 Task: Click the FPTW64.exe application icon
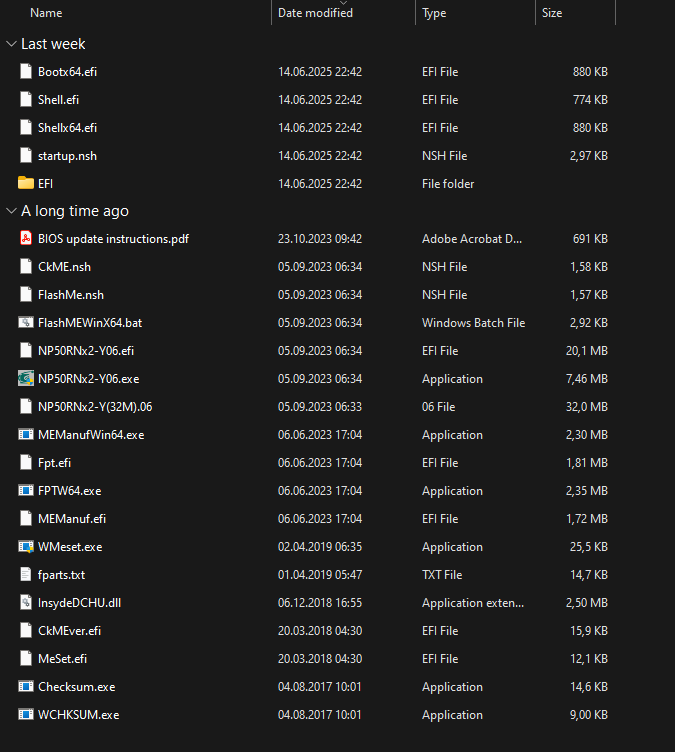coord(26,490)
